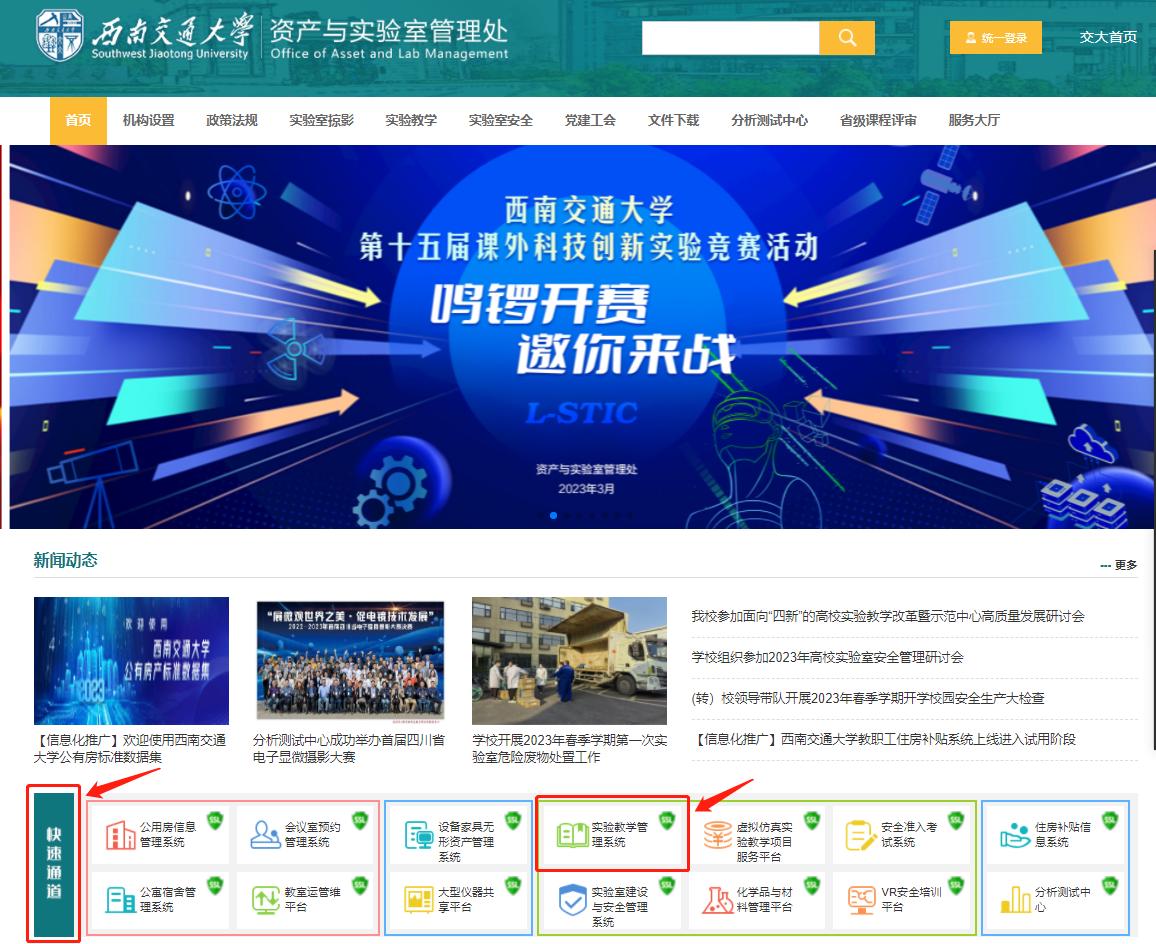Open 实验教学管理系统 book icon
Screen dimensions: 1156x944
pos(572,835)
